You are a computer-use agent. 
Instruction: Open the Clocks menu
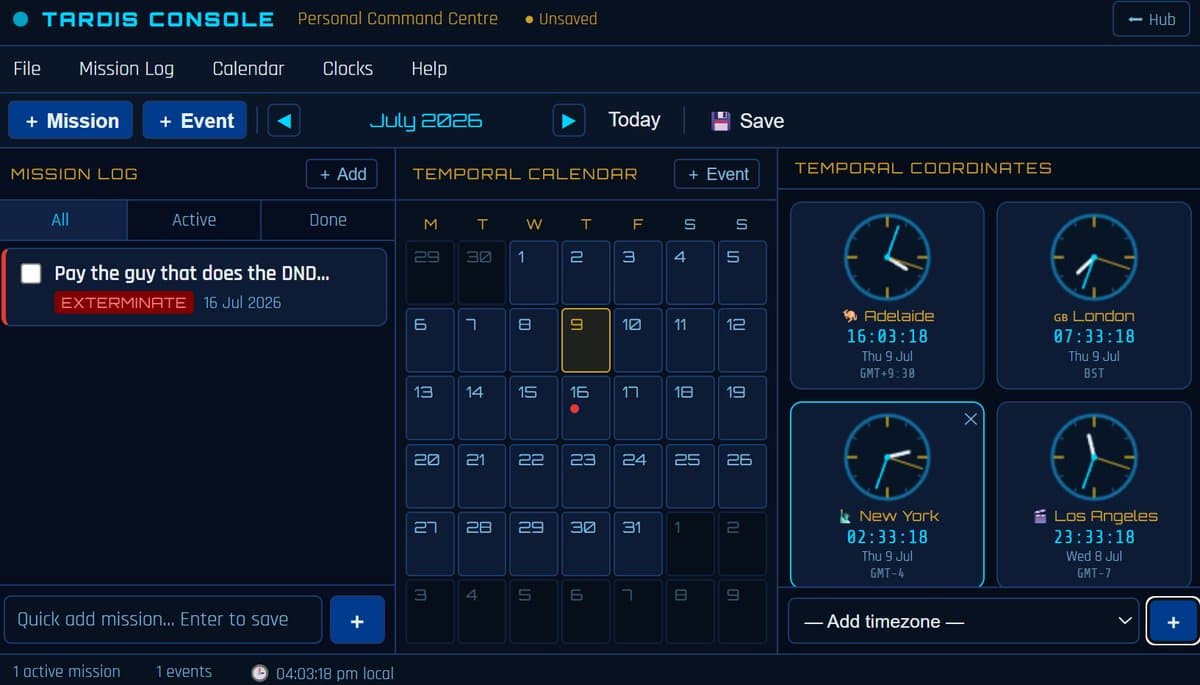[348, 68]
